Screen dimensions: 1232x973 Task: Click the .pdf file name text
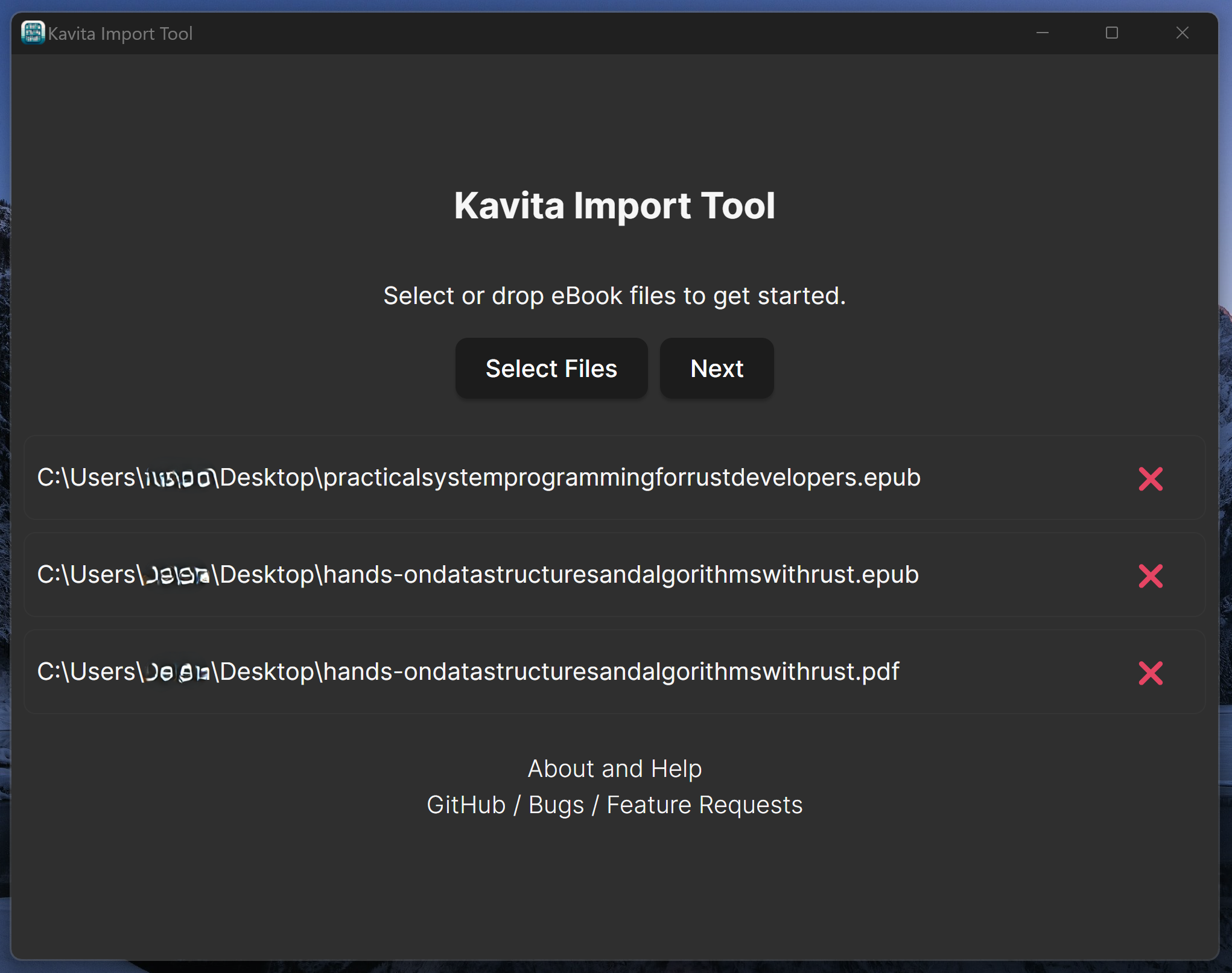click(611, 672)
